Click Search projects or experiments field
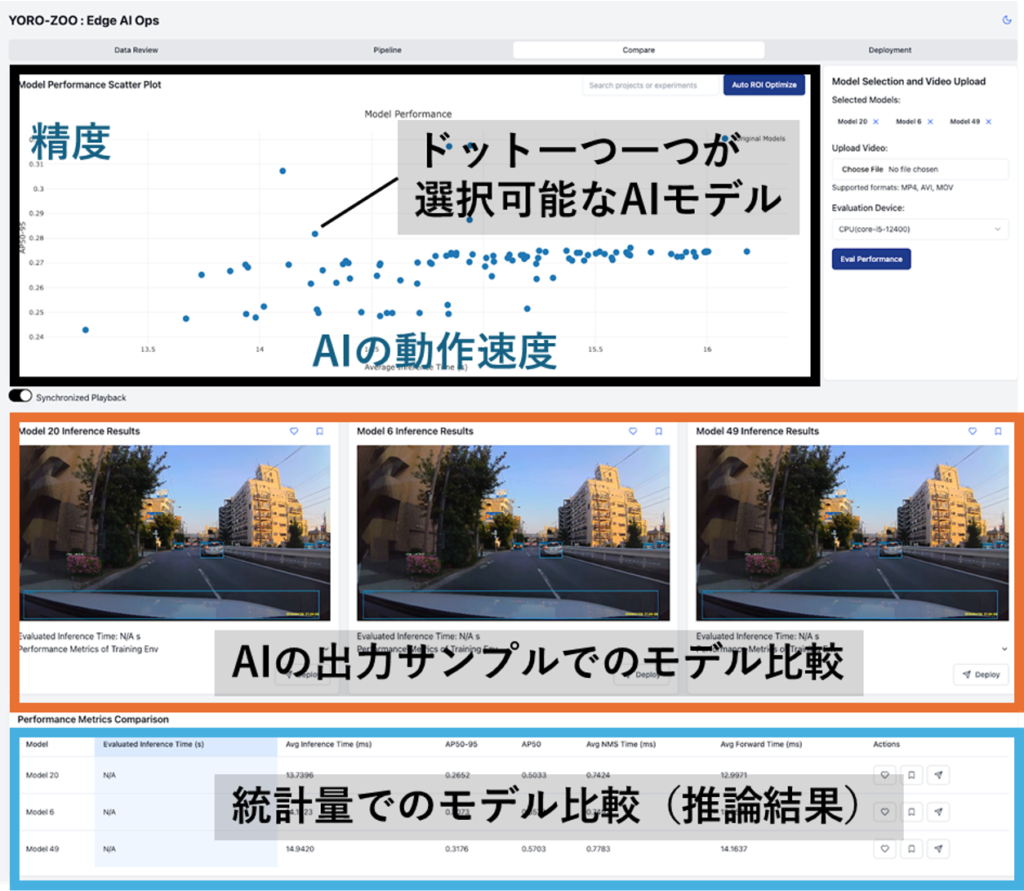Viewport: 1024px width, 891px height. (x=650, y=85)
